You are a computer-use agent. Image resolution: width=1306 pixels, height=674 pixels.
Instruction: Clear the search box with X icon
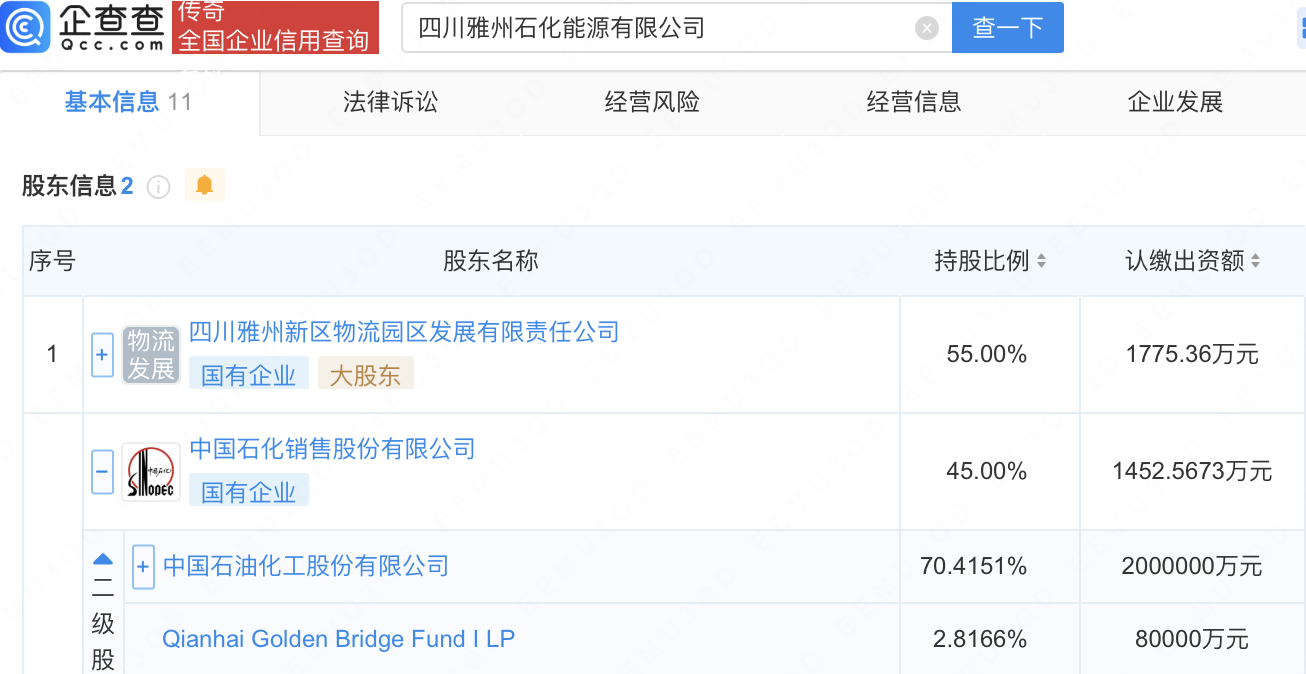click(x=927, y=28)
